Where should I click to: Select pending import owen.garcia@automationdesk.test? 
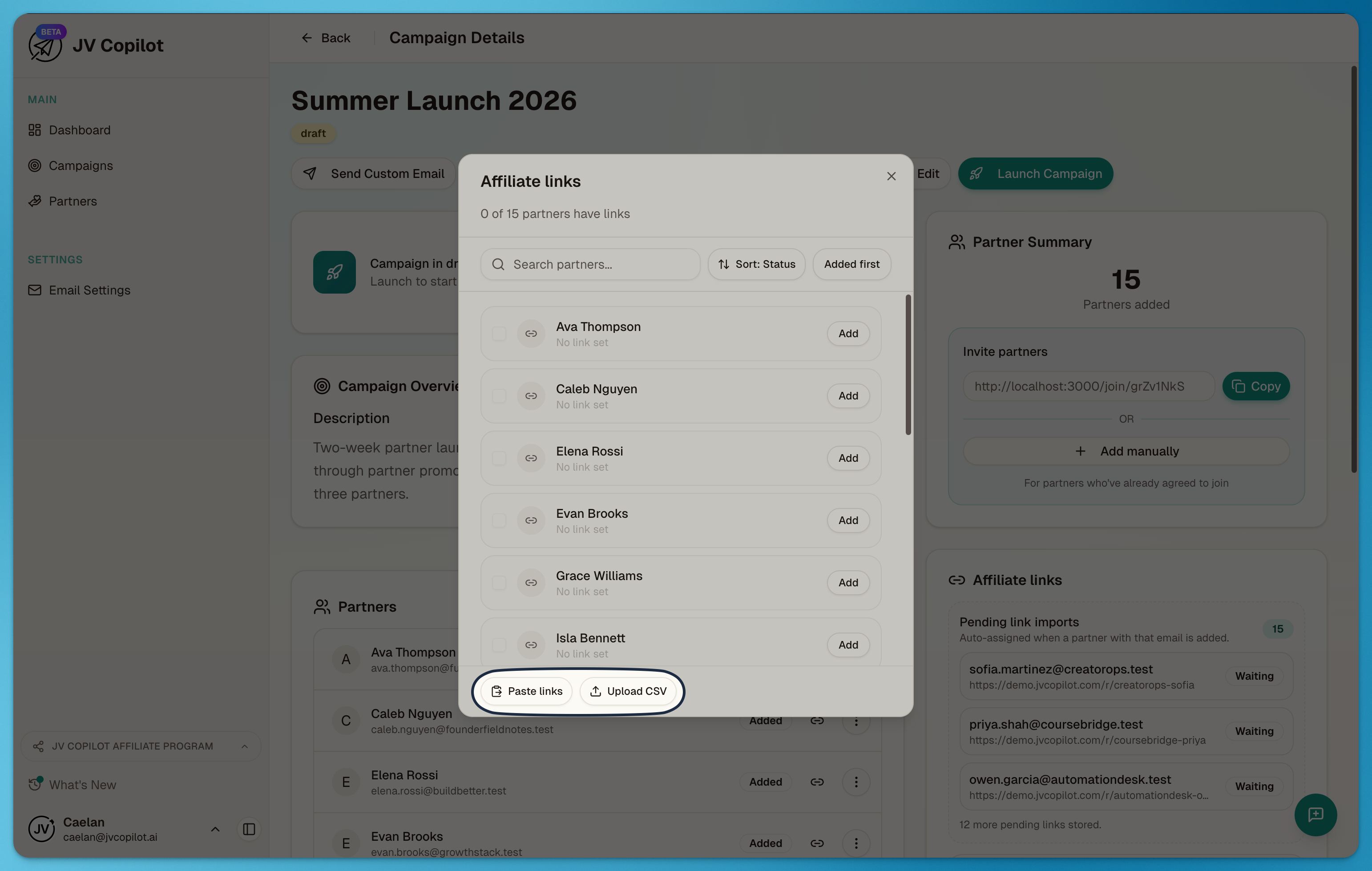(x=1126, y=786)
